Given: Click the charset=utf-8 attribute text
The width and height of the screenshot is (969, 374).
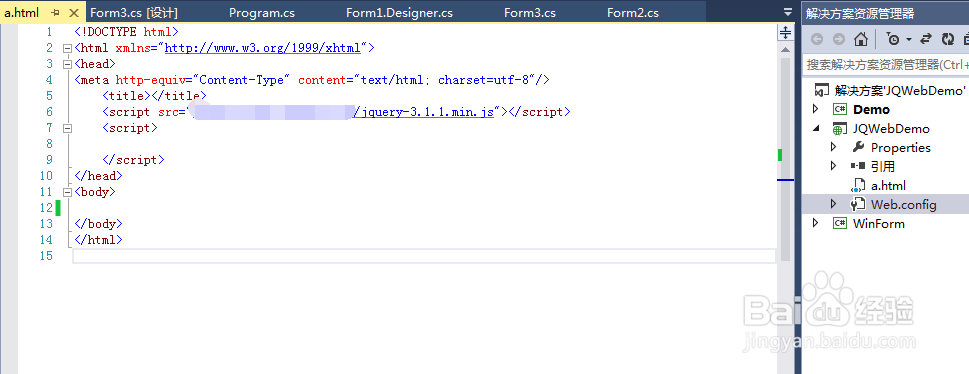Looking at the screenshot, I should click(483, 80).
